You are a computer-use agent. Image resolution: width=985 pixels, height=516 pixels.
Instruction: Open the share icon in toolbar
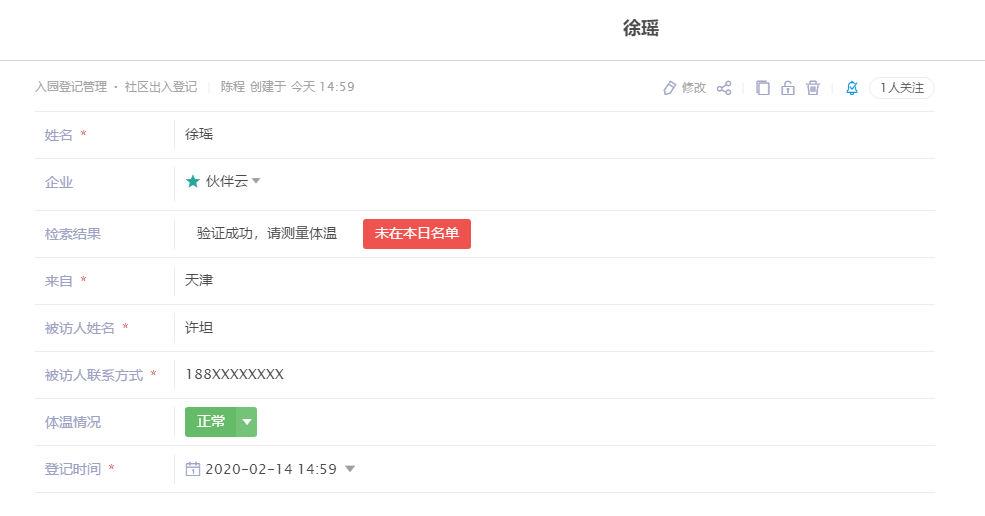(724, 88)
